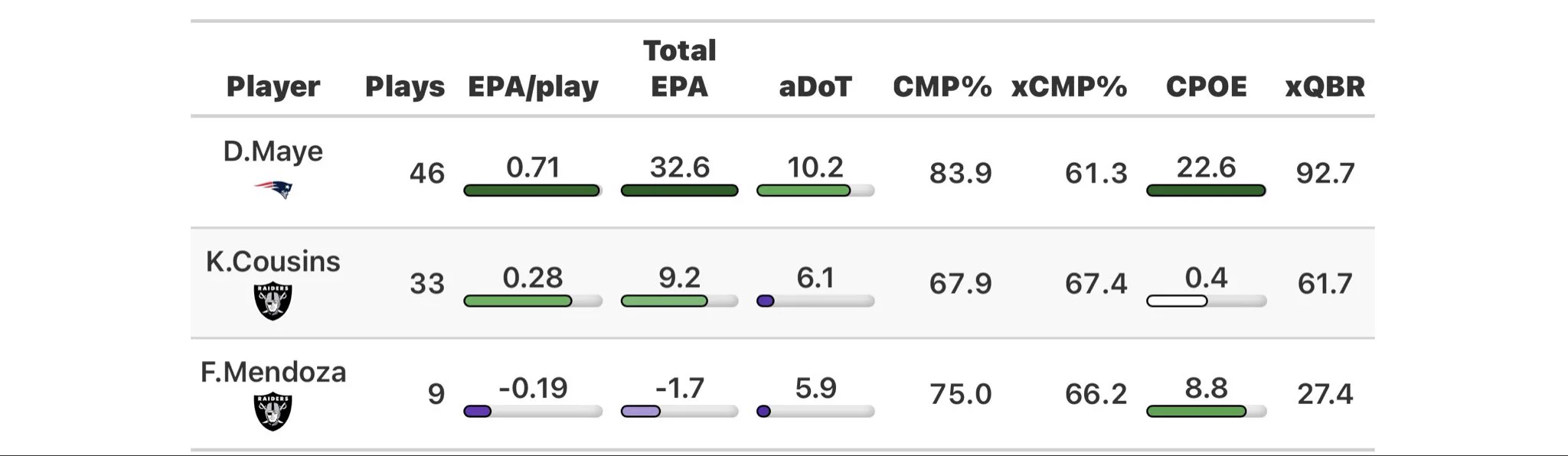Click the EPA/play column header

tap(533, 86)
